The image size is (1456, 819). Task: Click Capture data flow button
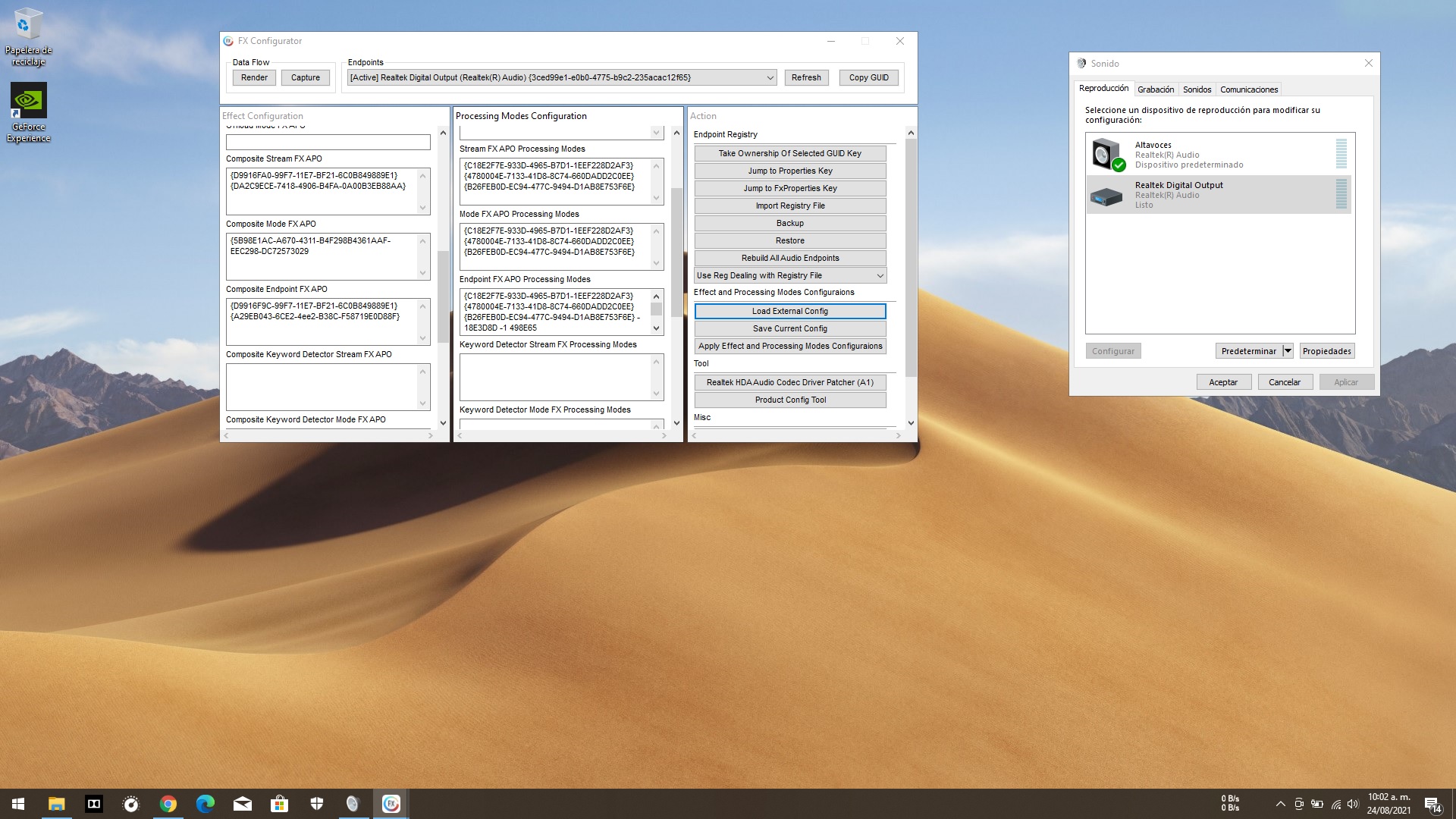(x=306, y=77)
